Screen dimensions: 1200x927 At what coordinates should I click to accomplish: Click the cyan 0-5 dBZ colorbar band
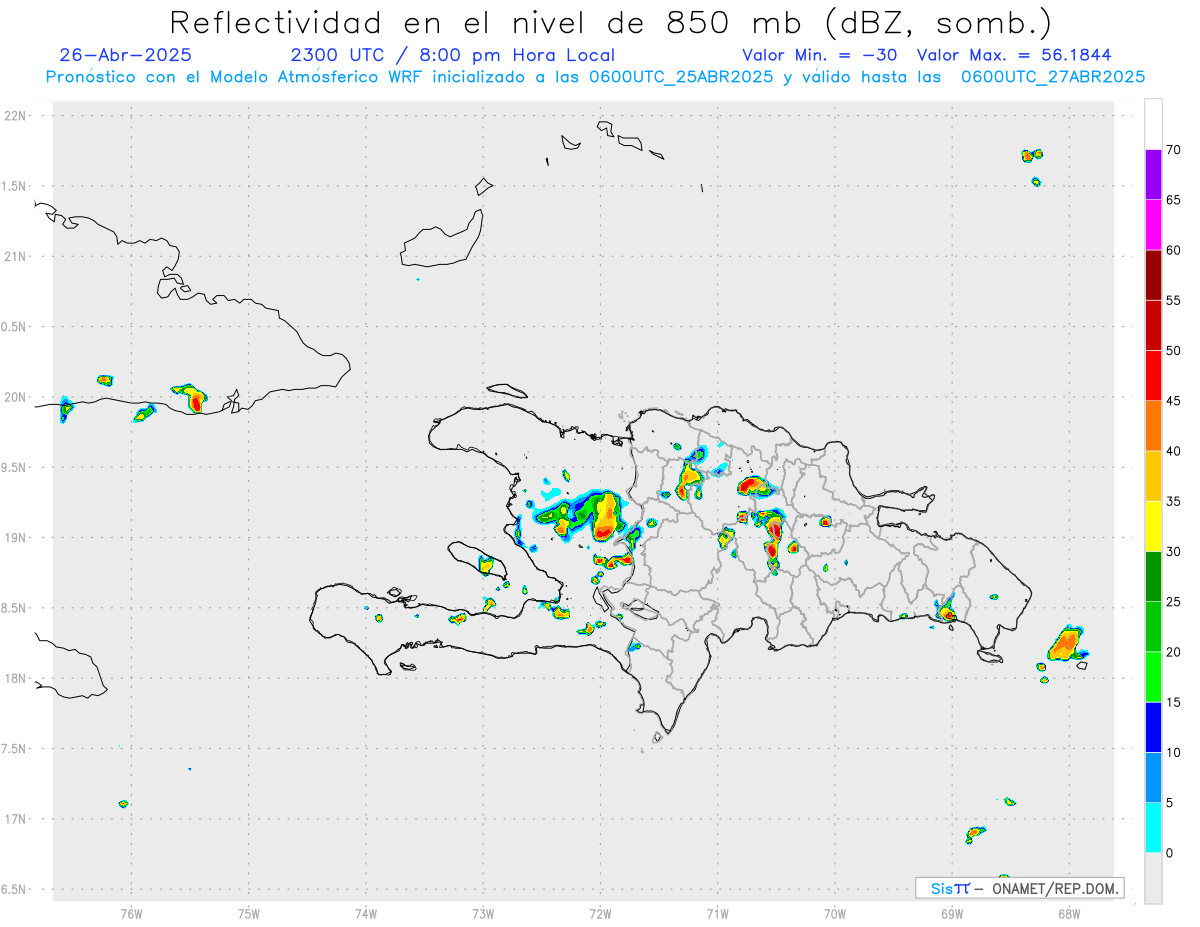pyautogui.click(x=1153, y=828)
